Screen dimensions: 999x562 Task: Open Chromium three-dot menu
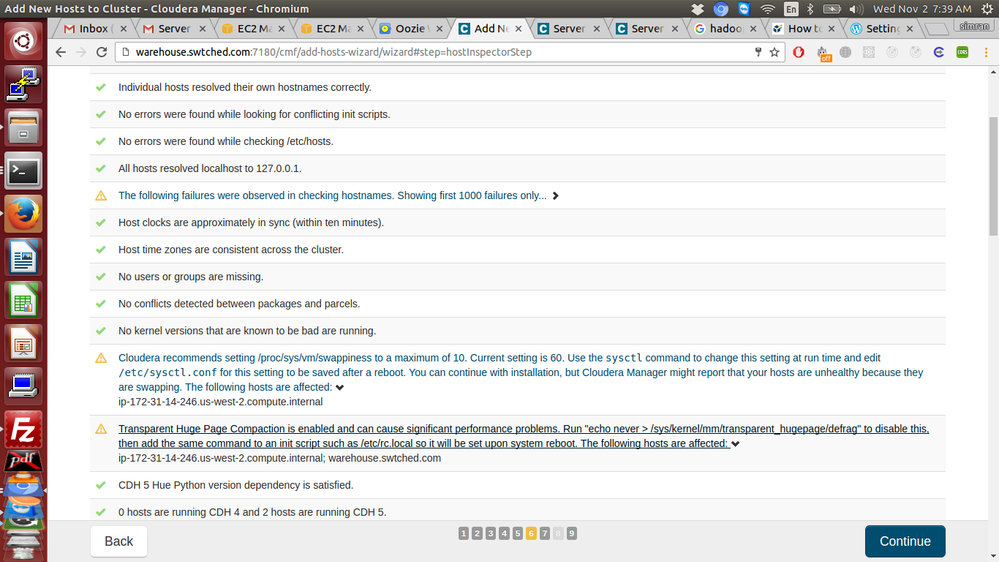pos(986,52)
